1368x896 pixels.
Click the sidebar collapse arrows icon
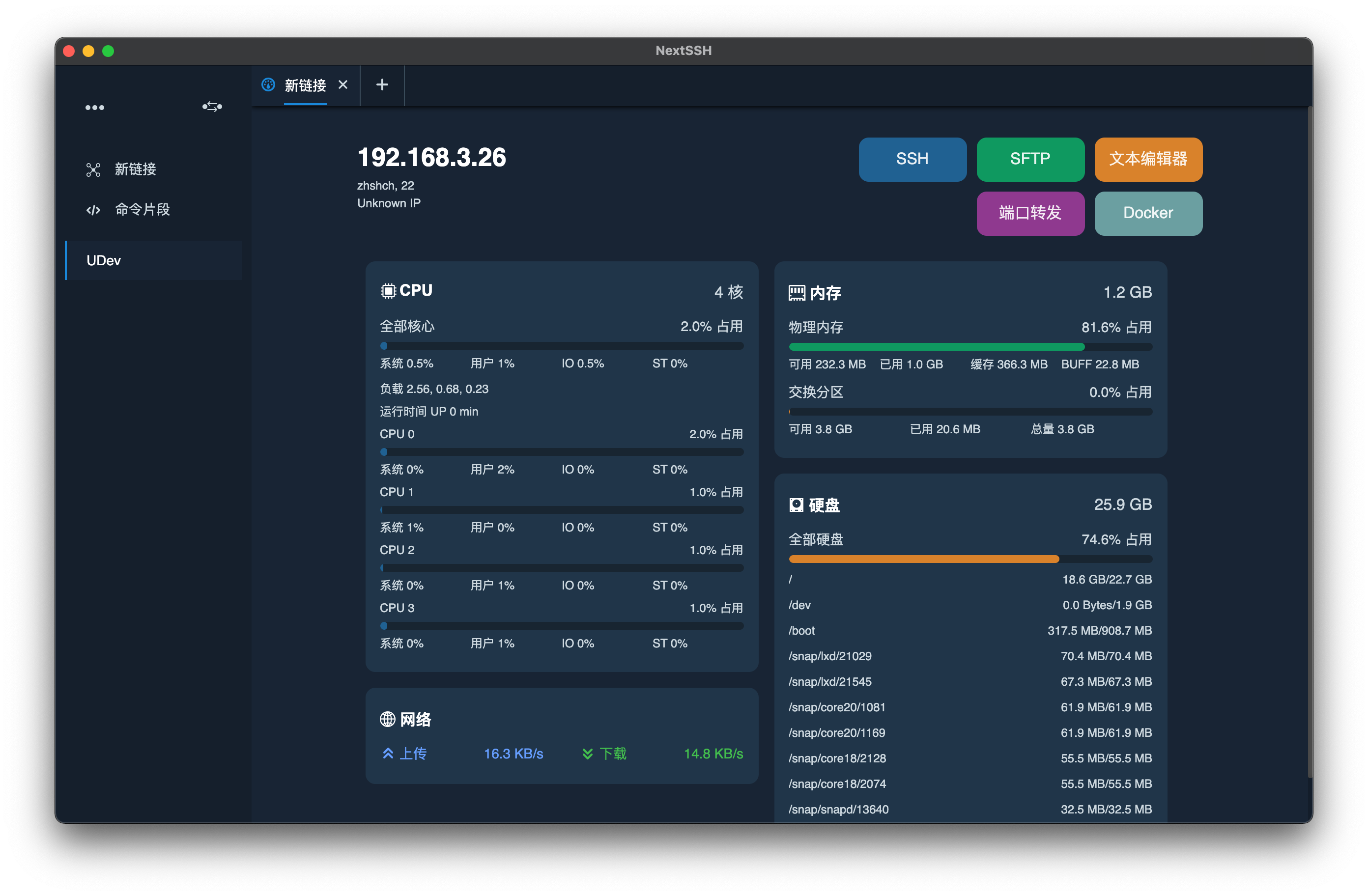(212, 107)
